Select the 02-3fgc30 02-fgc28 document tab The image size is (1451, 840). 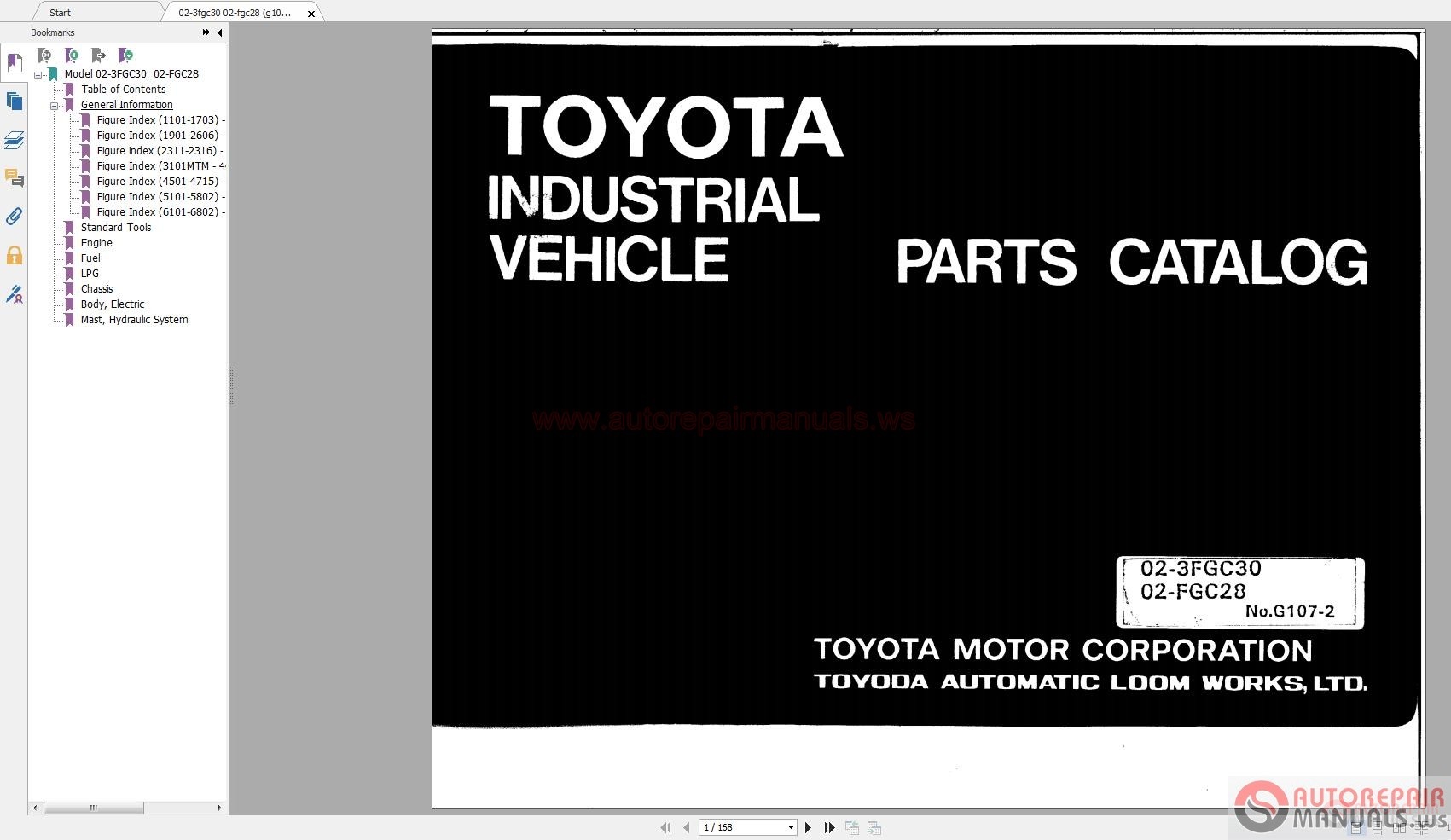pos(235,13)
